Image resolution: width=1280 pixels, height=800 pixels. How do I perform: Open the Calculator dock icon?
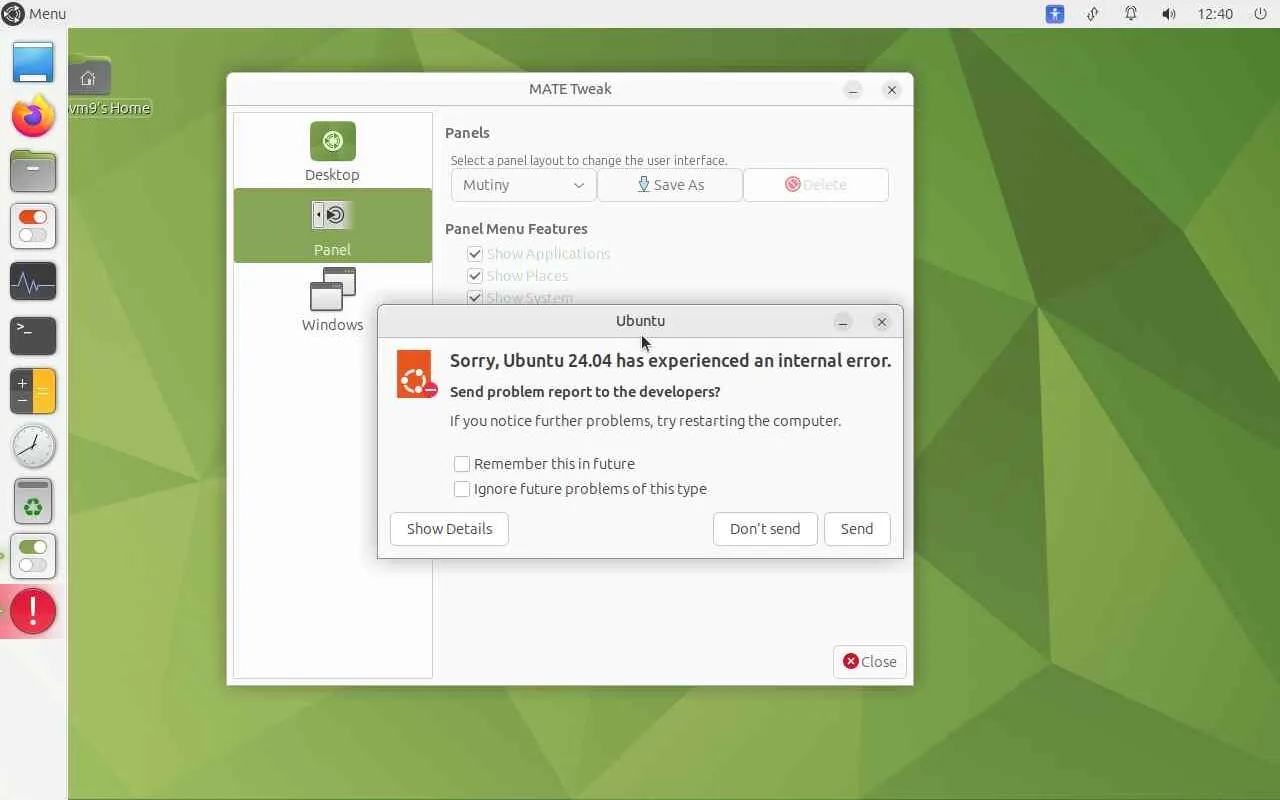click(x=33, y=391)
